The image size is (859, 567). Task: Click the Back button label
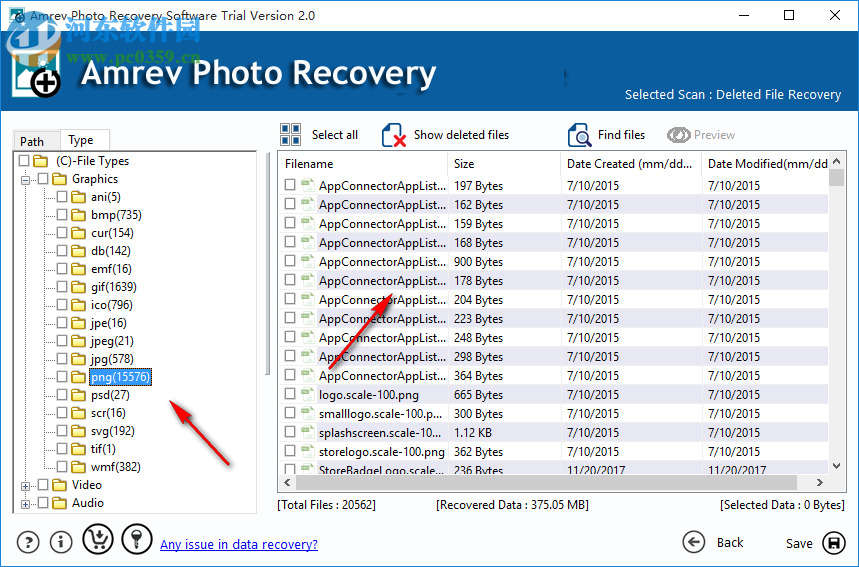click(x=730, y=542)
